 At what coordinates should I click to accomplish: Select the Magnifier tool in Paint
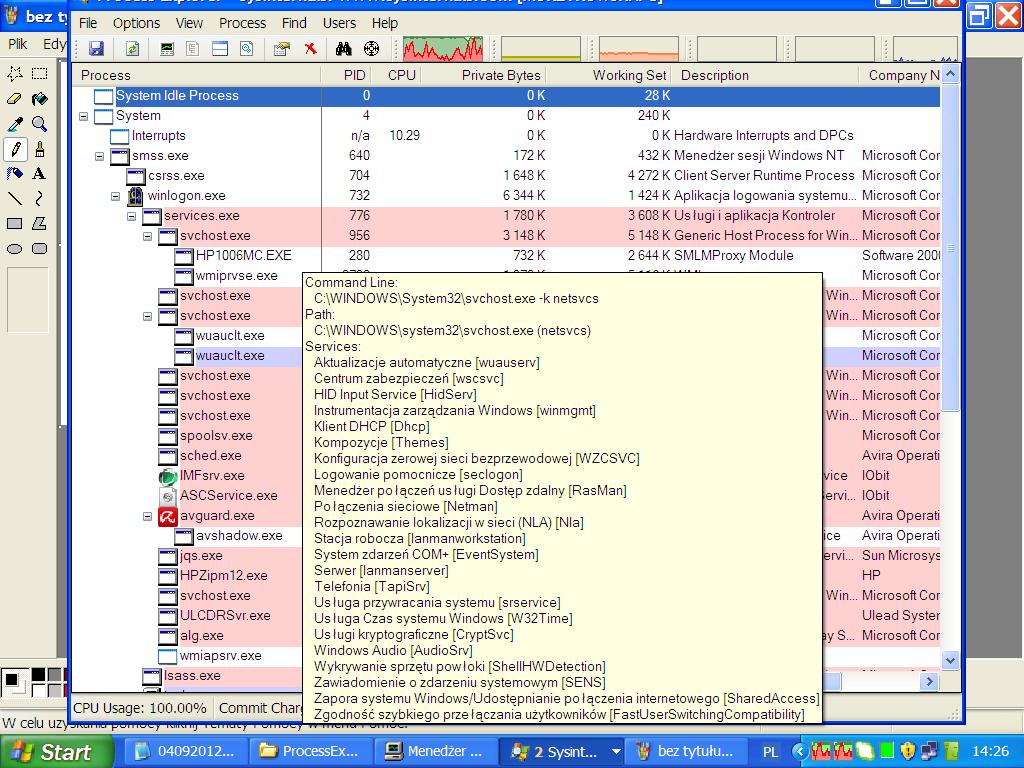(x=40, y=124)
